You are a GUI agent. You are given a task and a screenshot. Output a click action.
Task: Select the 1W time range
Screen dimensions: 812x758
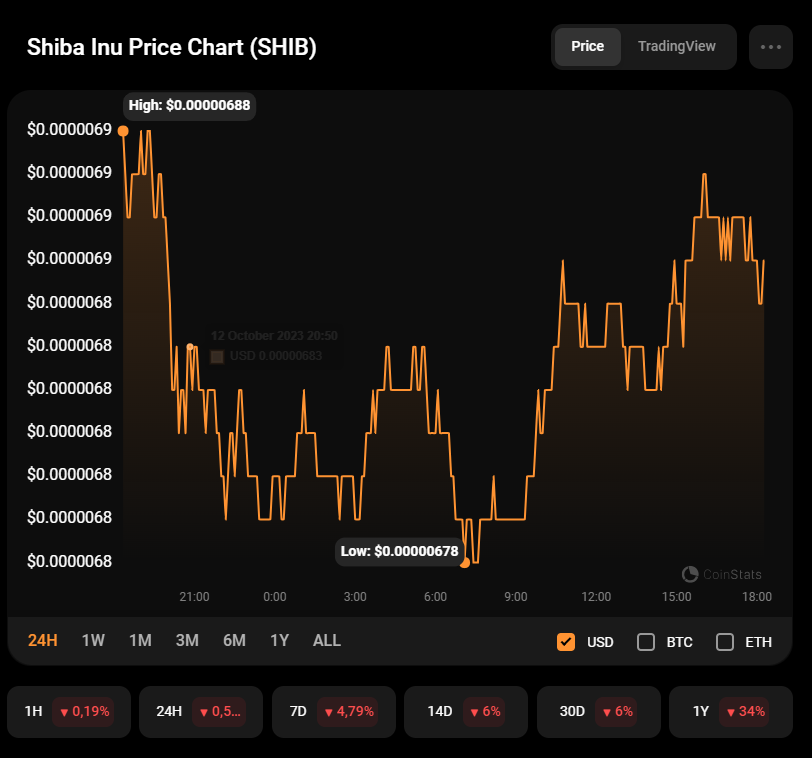tap(93, 640)
